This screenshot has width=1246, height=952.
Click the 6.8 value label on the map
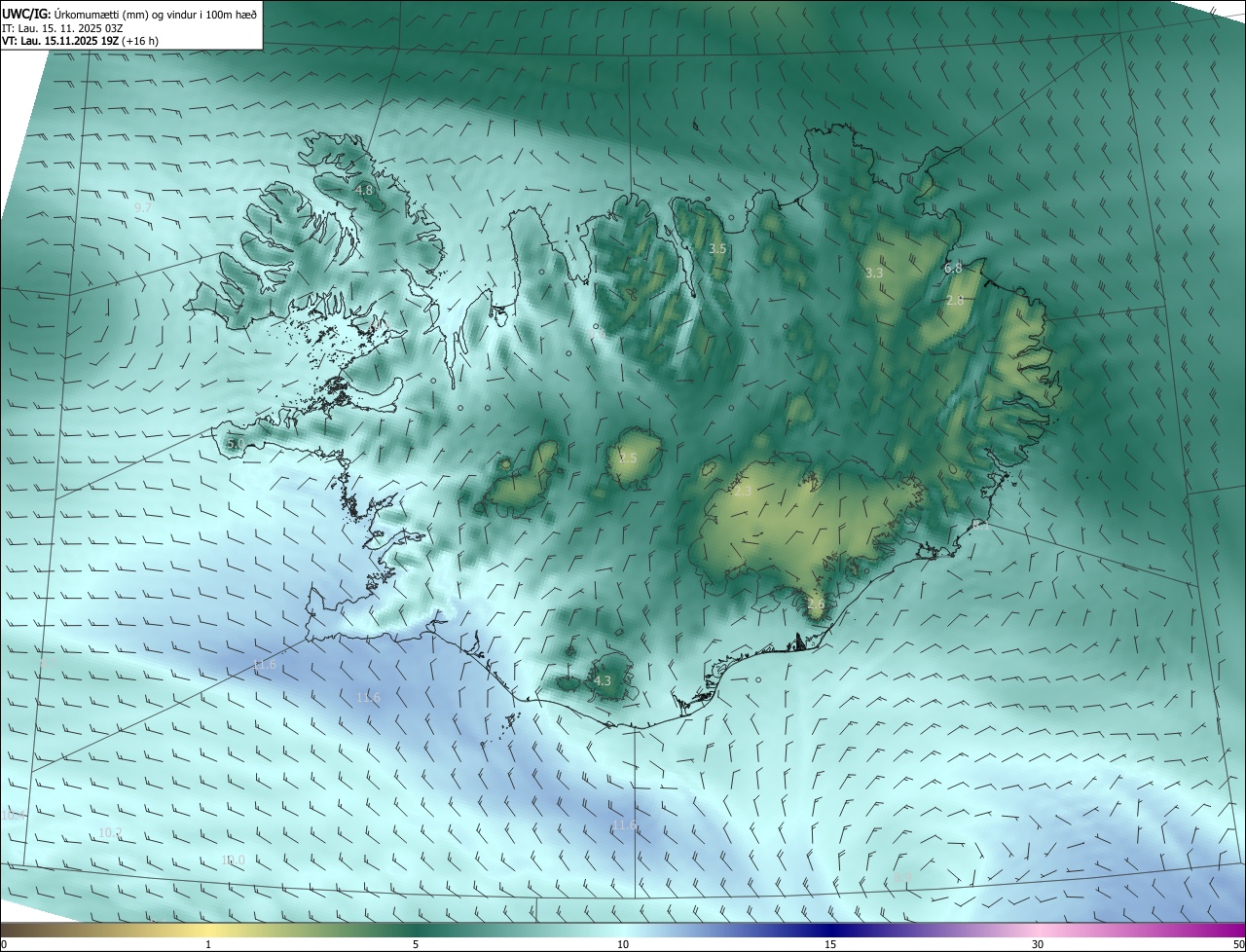(953, 268)
